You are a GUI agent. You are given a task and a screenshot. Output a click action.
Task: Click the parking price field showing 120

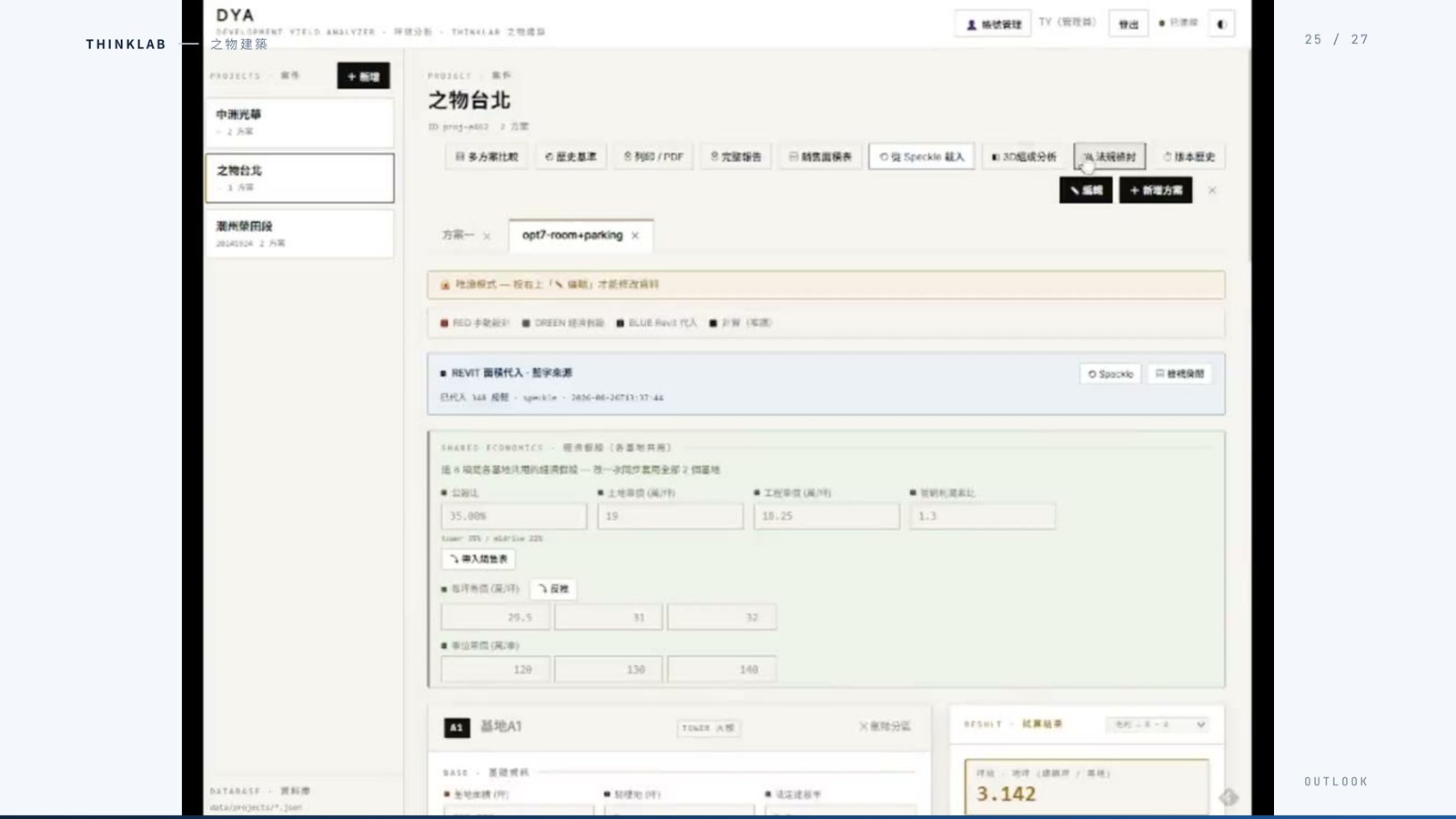point(496,669)
